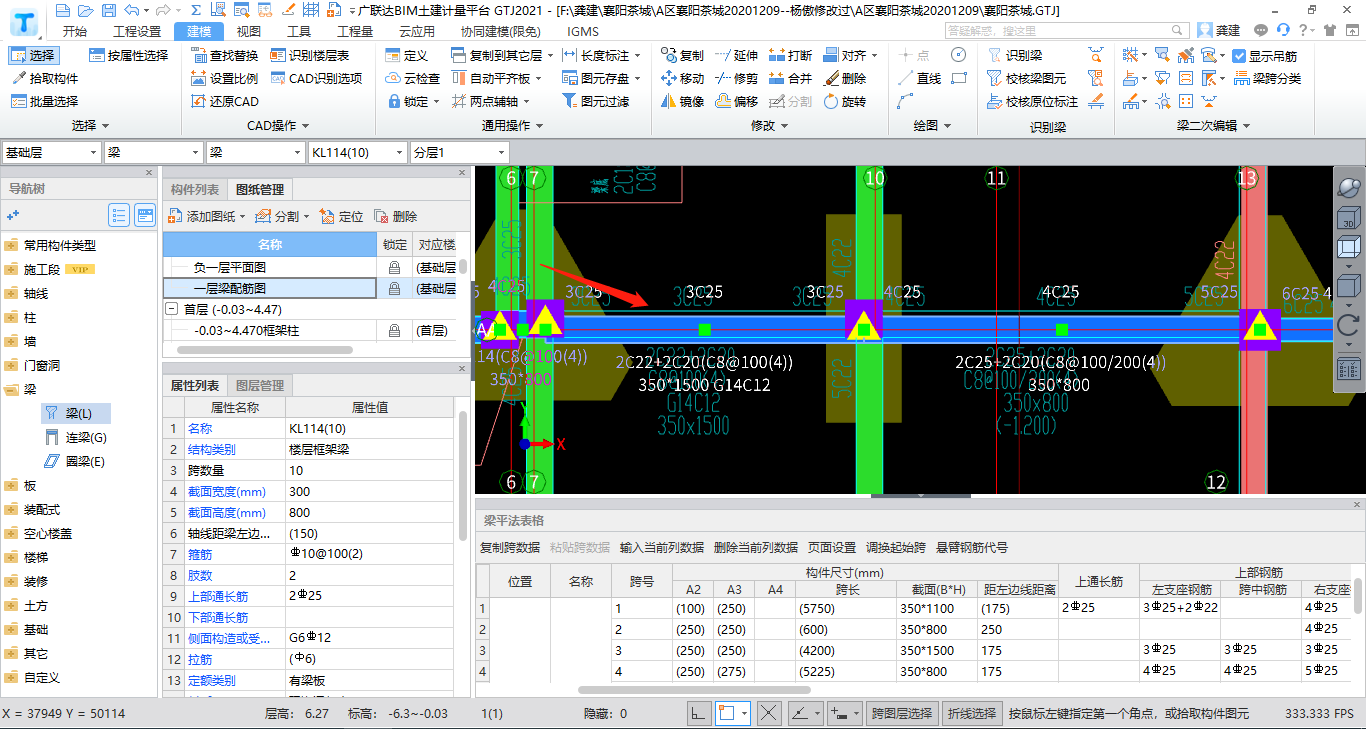This screenshot has height=729, width=1366.
Task: Expand the 锁定 dropdown arrow
Action: pyautogui.click(x=437, y=101)
